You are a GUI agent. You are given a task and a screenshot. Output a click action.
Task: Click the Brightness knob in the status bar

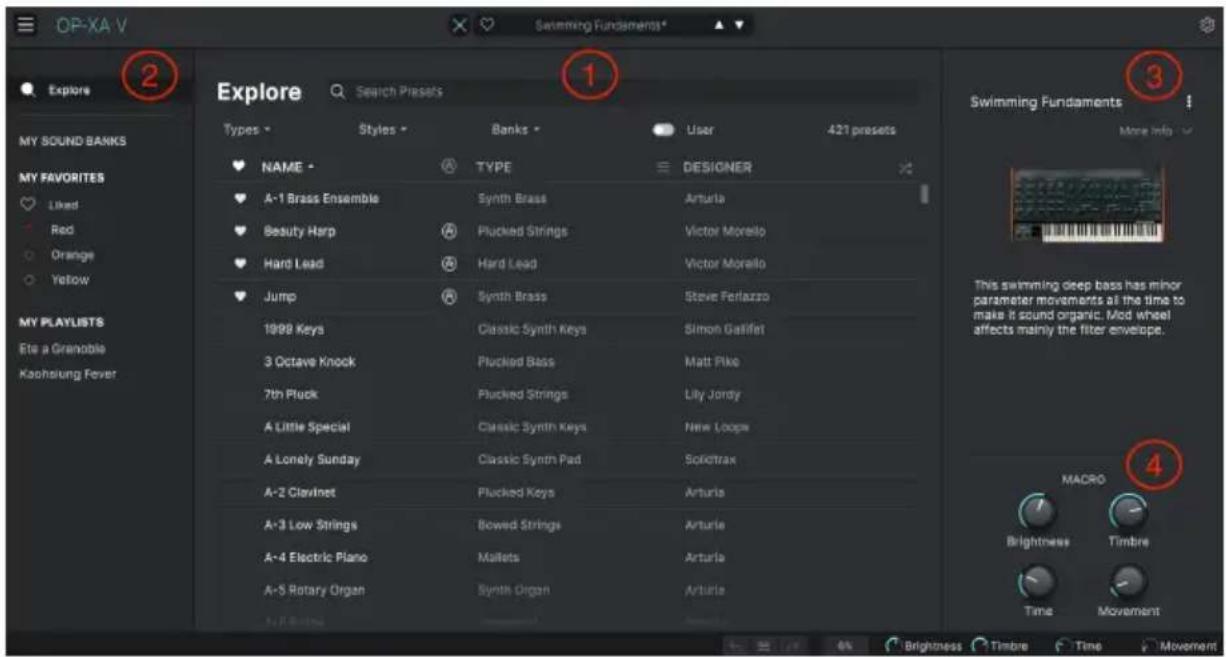pyautogui.click(x=894, y=647)
